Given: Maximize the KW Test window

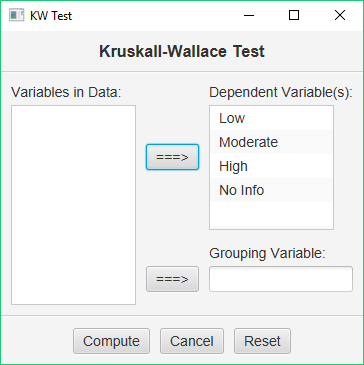Looking at the screenshot, I should pyautogui.click(x=294, y=15).
